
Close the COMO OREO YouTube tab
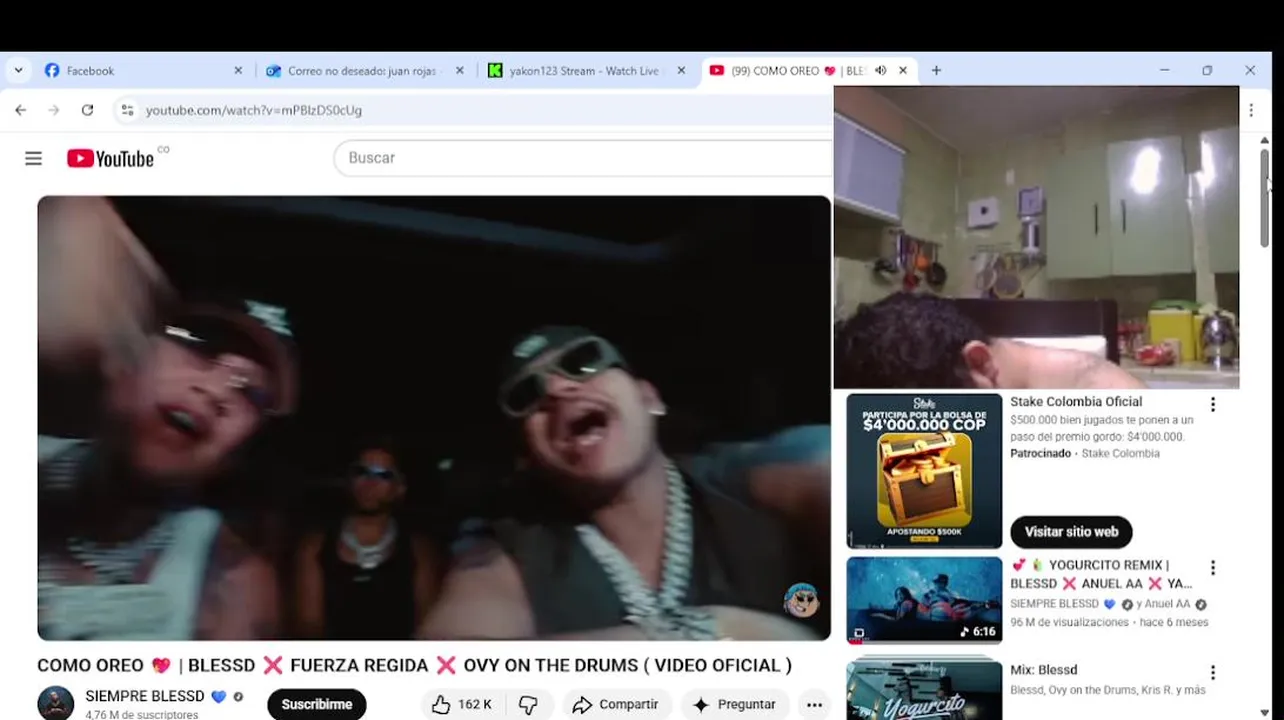click(903, 71)
